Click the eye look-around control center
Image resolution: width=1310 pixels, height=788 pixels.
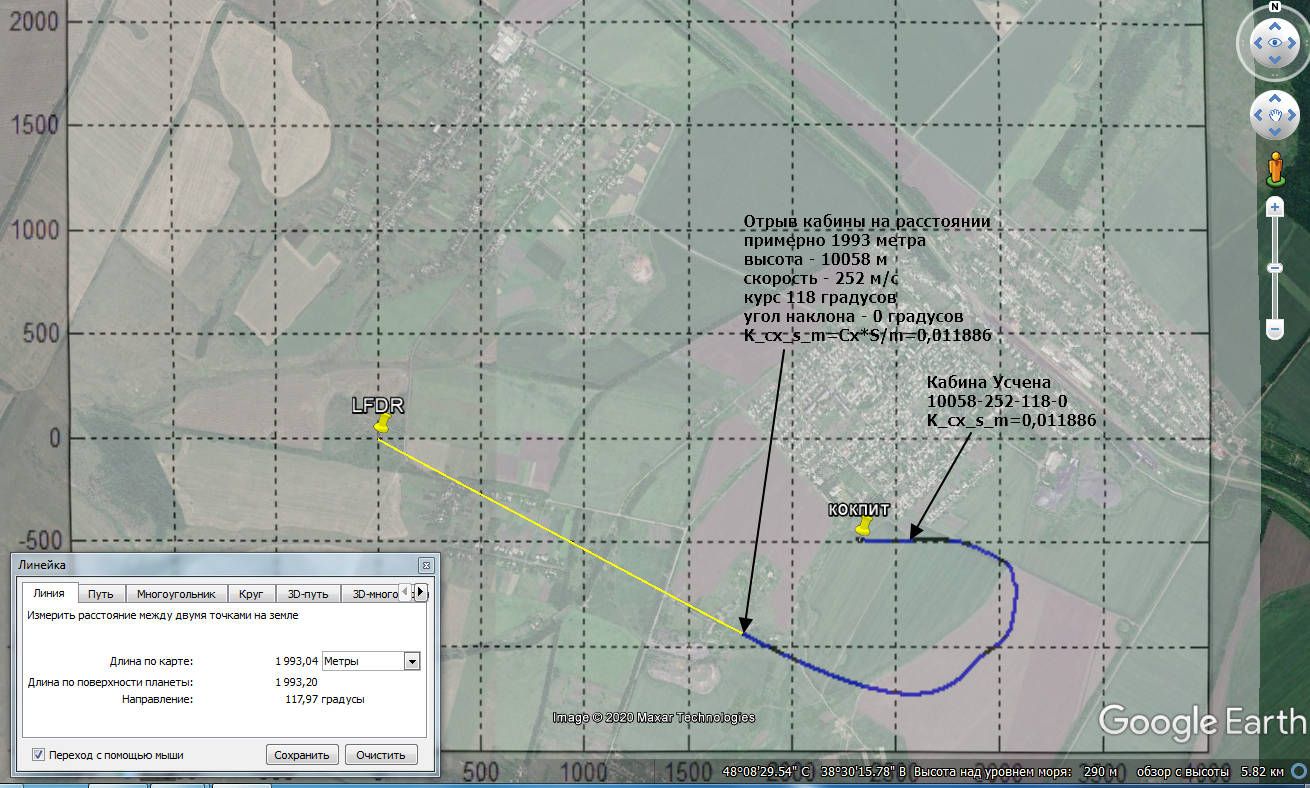pyautogui.click(x=1274, y=43)
